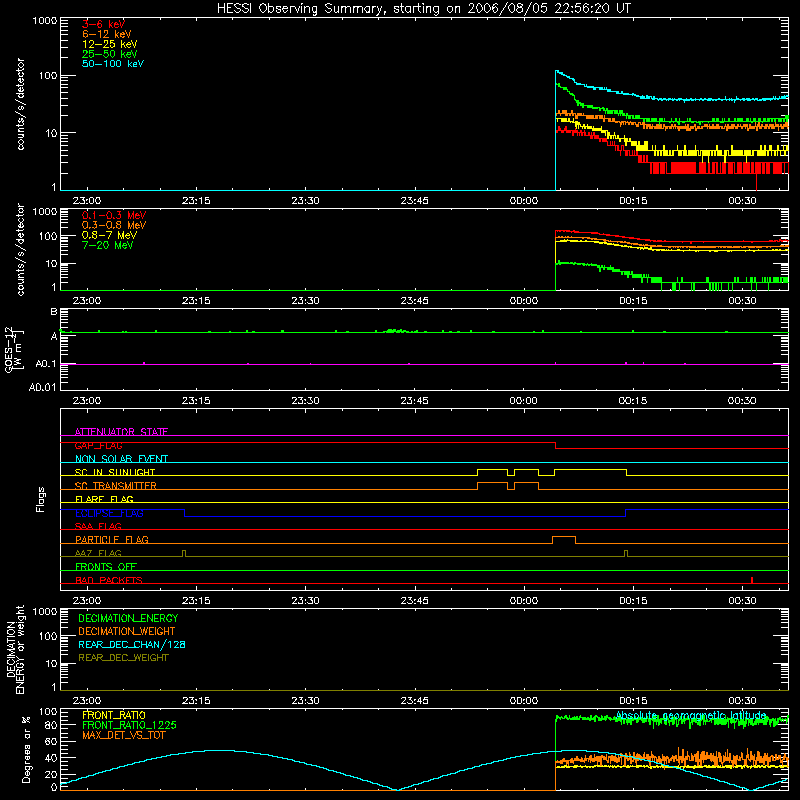Pick the GAP_FLAG label
The height and width of the screenshot is (800, 800).
(98, 445)
